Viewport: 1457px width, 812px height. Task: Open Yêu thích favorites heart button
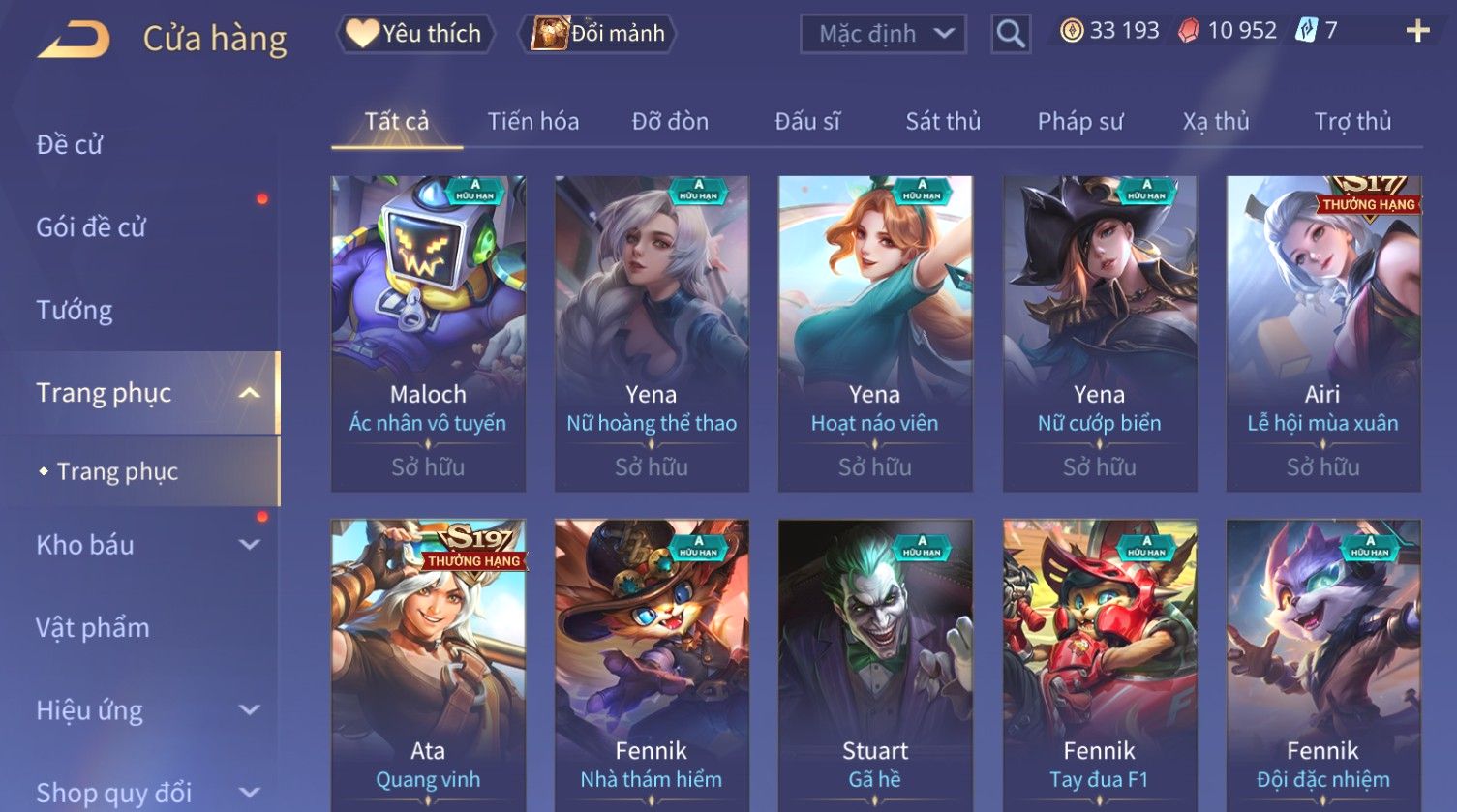coord(415,34)
